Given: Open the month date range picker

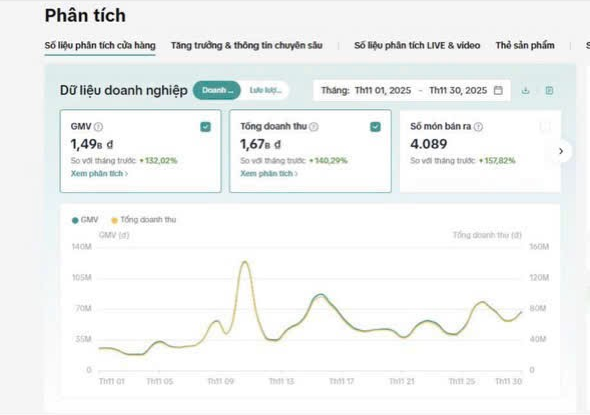Looking at the screenshot, I should [412, 90].
